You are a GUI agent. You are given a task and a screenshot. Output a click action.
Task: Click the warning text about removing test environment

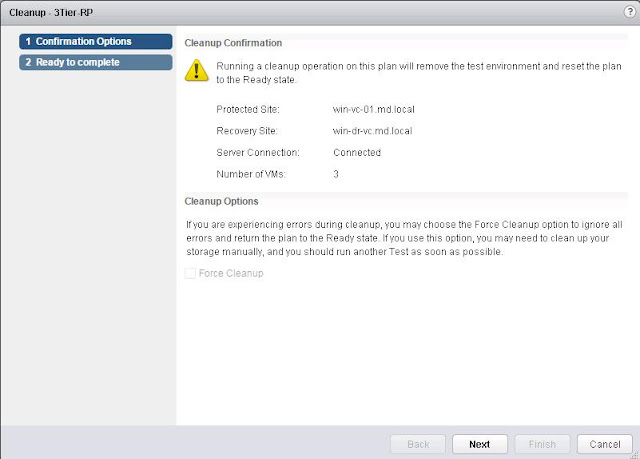coord(419,73)
